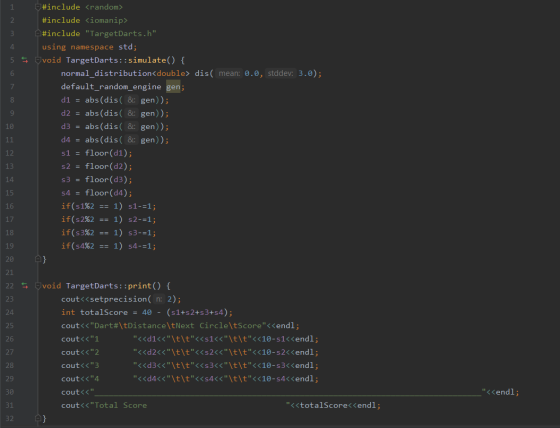560x428 pixels.
Task: Click '<random>' in the first include
Action: tap(104, 7)
